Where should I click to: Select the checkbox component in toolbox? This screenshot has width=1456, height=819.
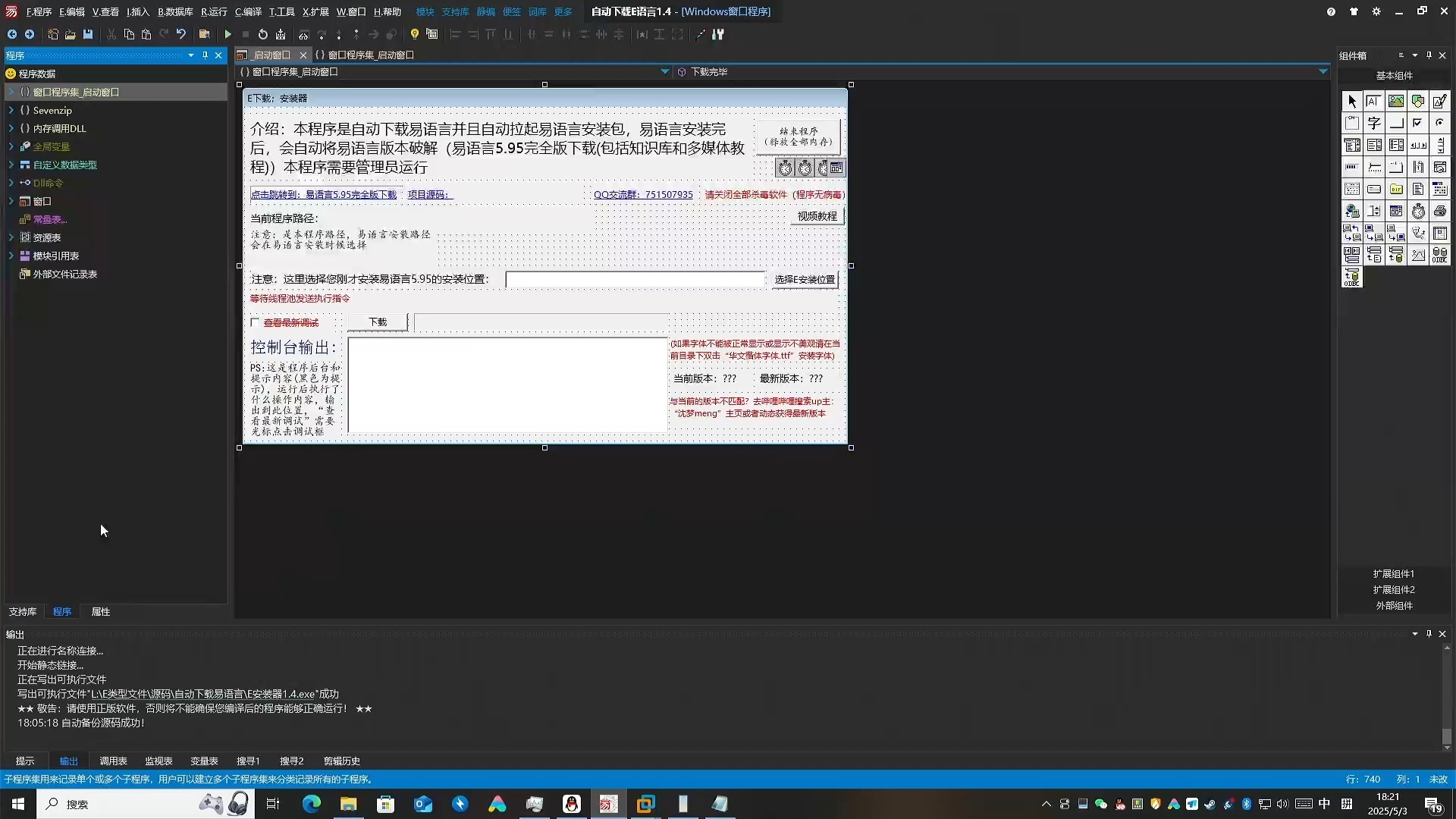(x=1418, y=123)
